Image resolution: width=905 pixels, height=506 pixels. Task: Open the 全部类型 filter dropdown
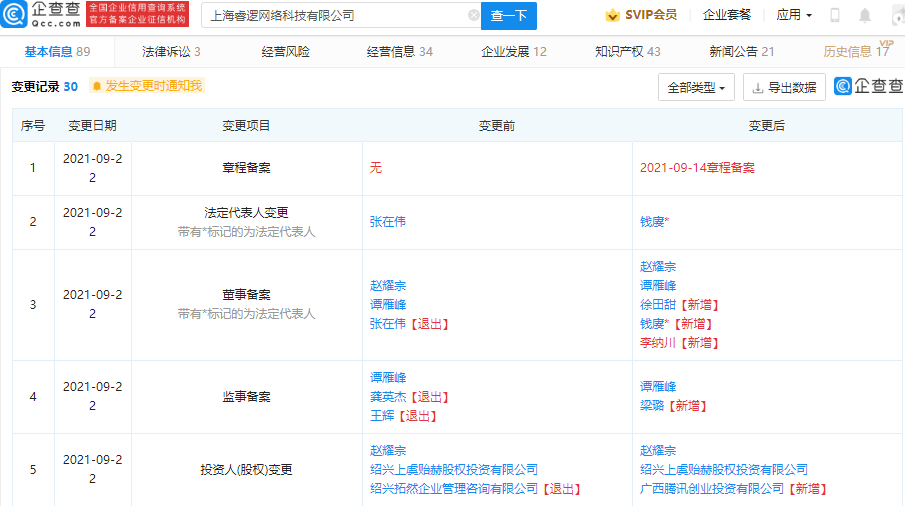[x=696, y=88]
